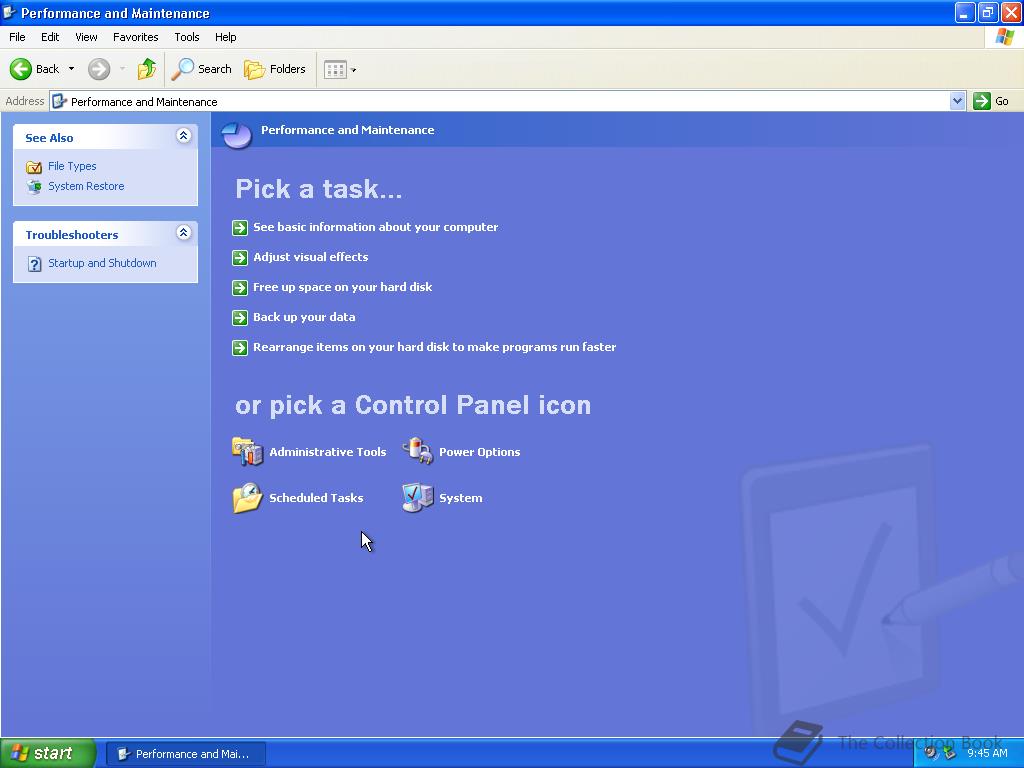Image resolution: width=1024 pixels, height=768 pixels.
Task: Open the Search pane
Action: [x=201, y=69]
